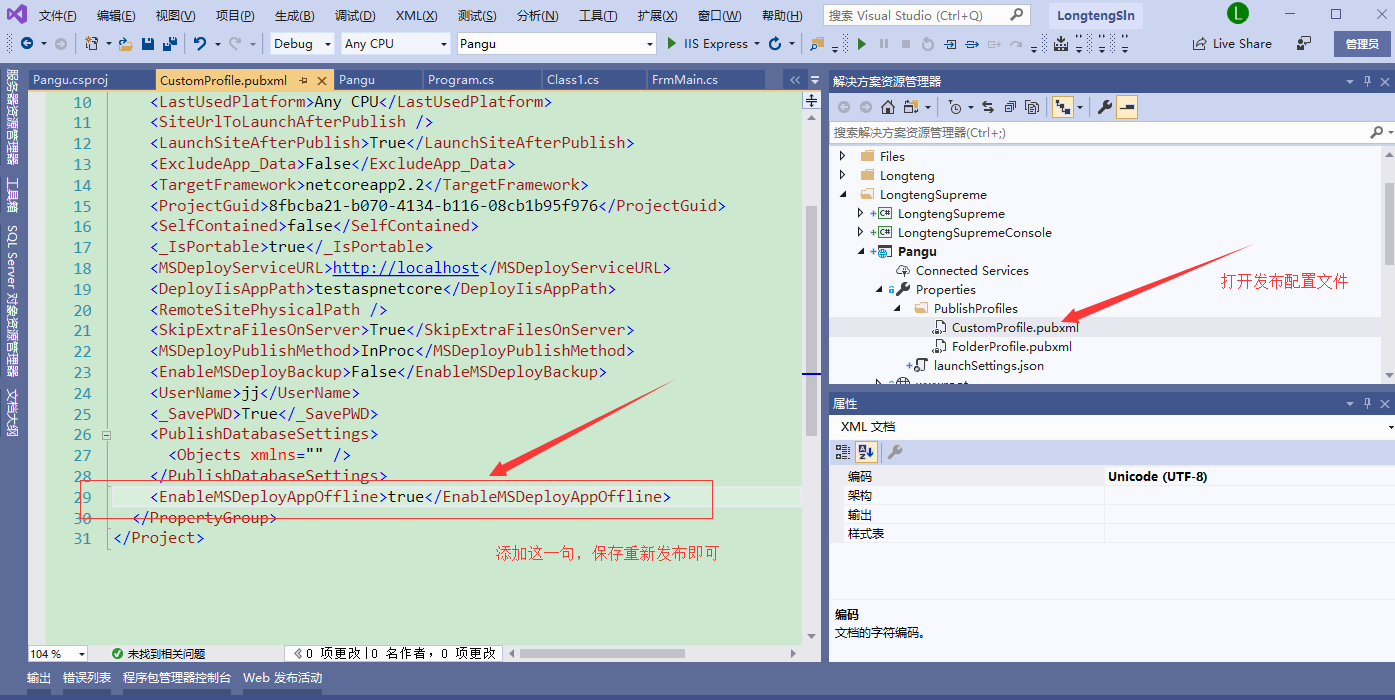Click Show All Files icon in Solution Explorer

point(1033,107)
